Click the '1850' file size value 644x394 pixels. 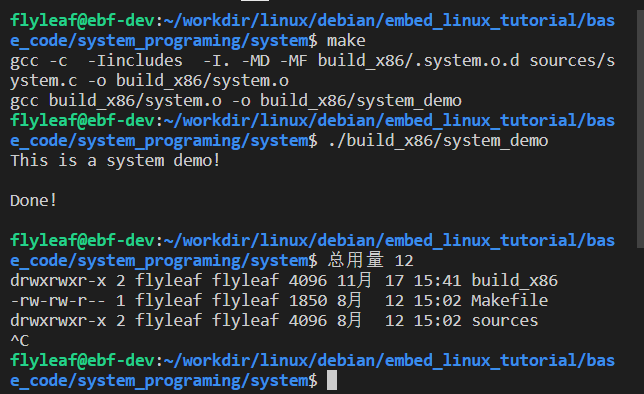pyautogui.click(x=308, y=301)
